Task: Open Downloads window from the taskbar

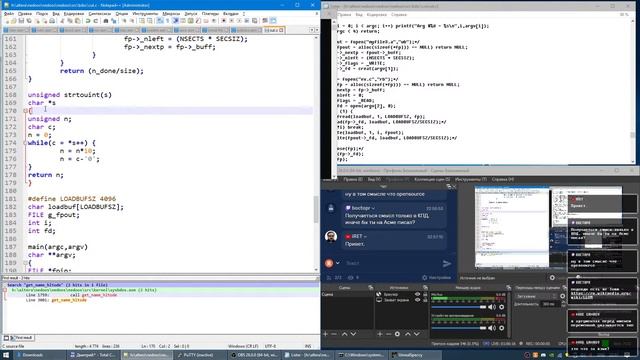Action: (x=40, y=355)
